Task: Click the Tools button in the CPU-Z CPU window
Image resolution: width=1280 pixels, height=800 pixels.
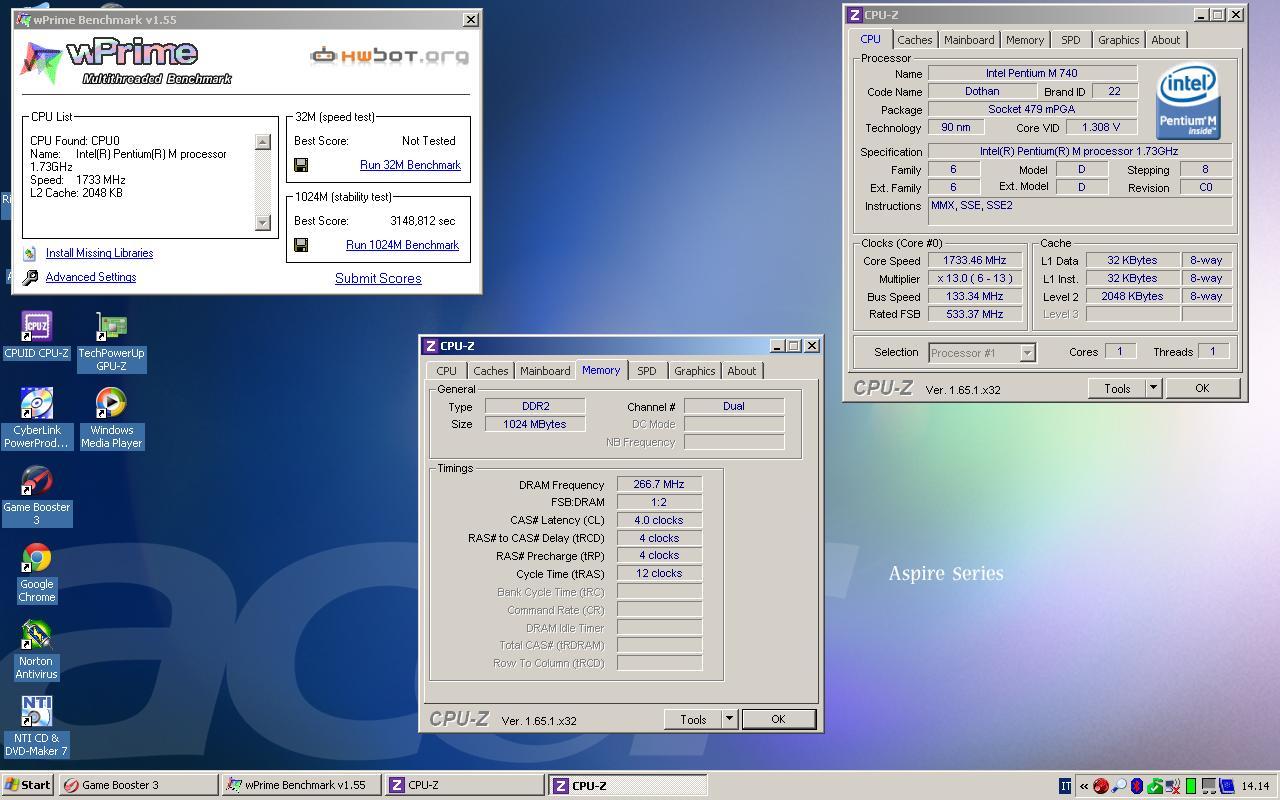Action: point(1117,388)
